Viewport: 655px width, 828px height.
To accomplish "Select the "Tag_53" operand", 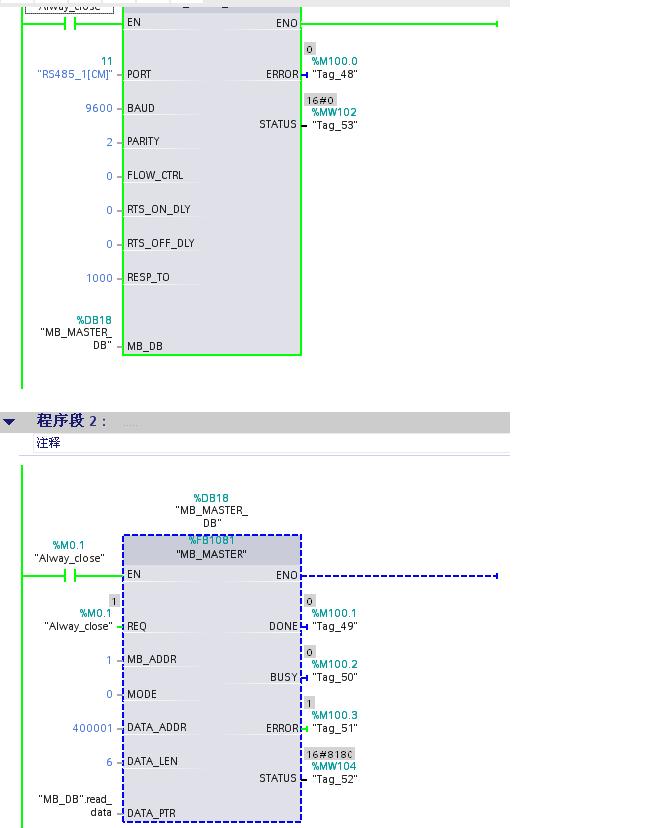I will coord(335,125).
